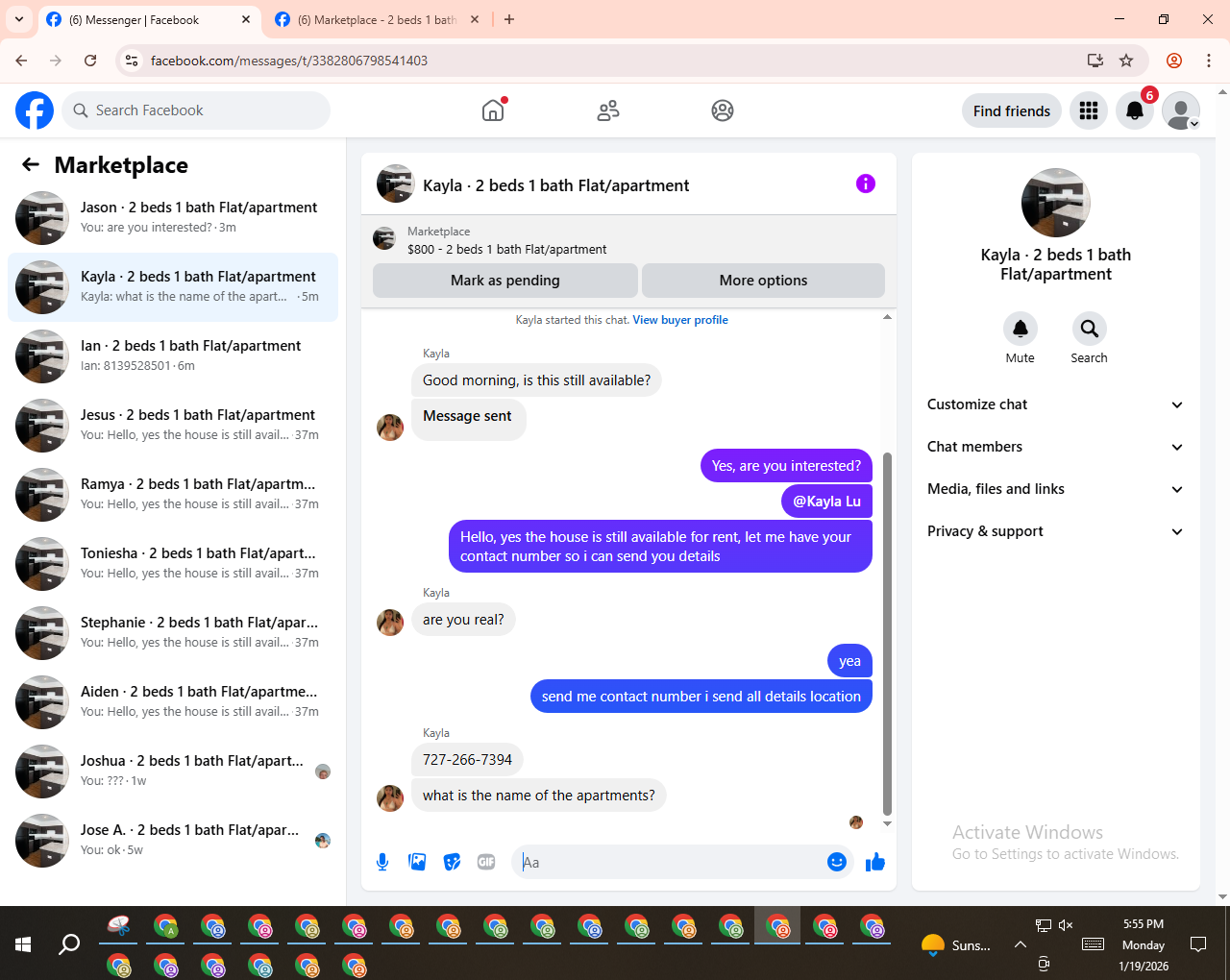The height and width of the screenshot is (980, 1230).
Task: Open Ian conversation in Marketplace list
Action: click(173, 356)
